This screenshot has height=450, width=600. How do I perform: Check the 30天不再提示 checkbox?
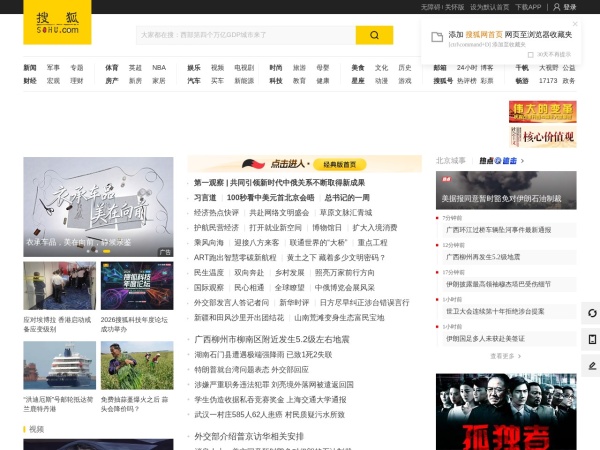tap(530, 55)
